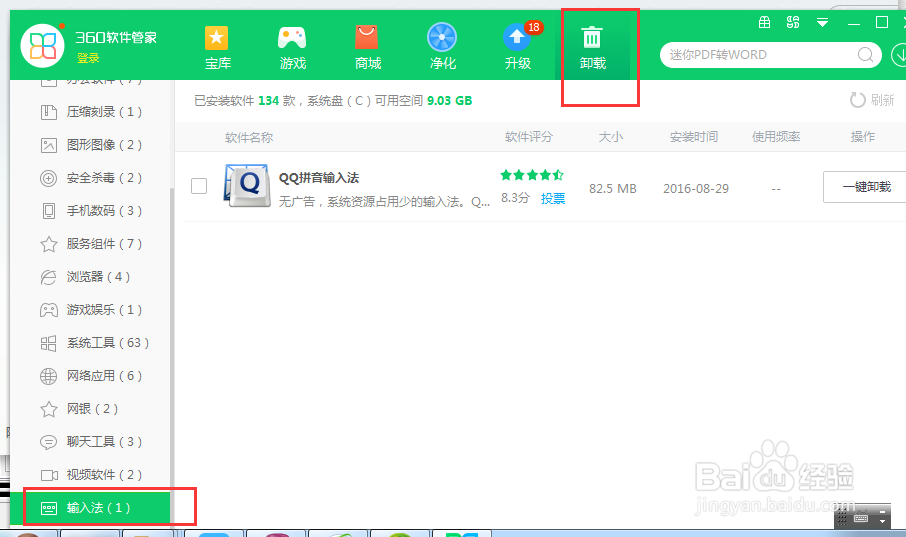Select the 视频软件 (2) category
Image resolution: width=906 pixels, height=537 pixels.
pyautogui.click(x=91, y=475)
